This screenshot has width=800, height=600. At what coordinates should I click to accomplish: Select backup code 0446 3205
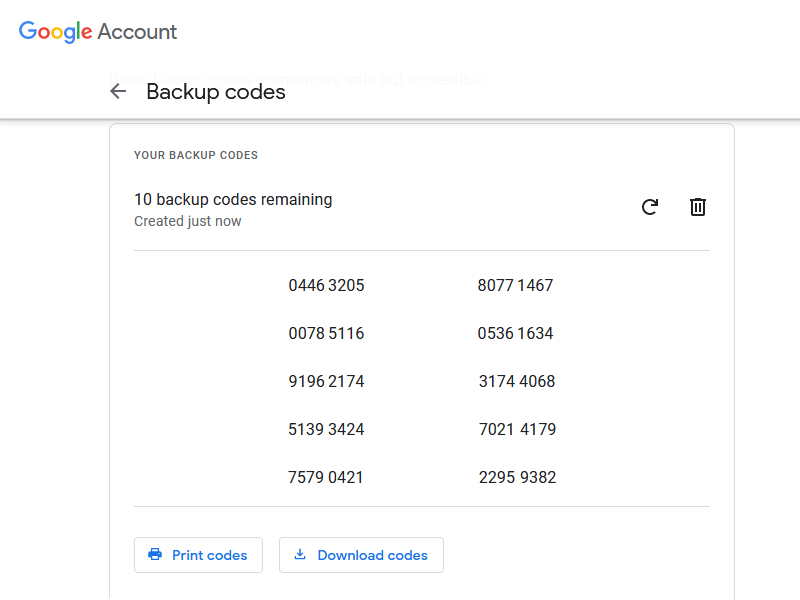tap(326, 286)
